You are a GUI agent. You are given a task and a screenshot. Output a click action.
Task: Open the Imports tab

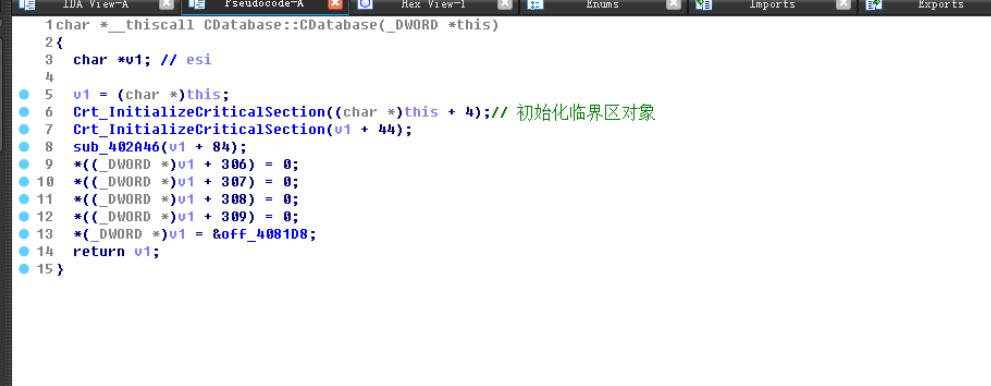(772, 4)
